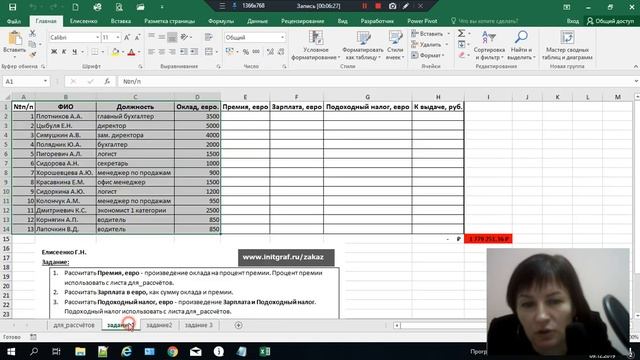
Task: Switch to the Данные ribbon tab
Action: tap(257, 21)
